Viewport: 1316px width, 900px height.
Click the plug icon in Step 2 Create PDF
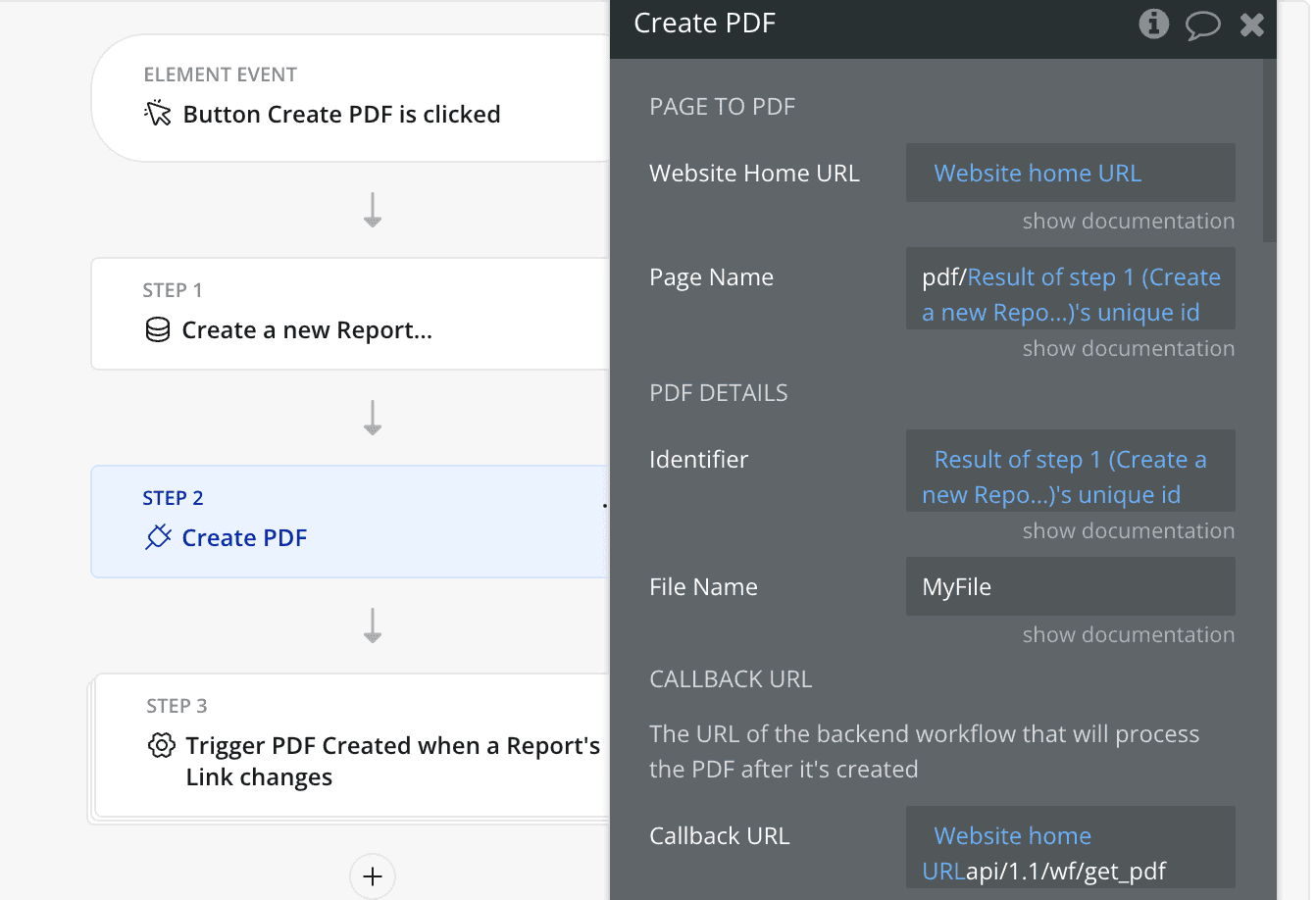click(158, 537)
